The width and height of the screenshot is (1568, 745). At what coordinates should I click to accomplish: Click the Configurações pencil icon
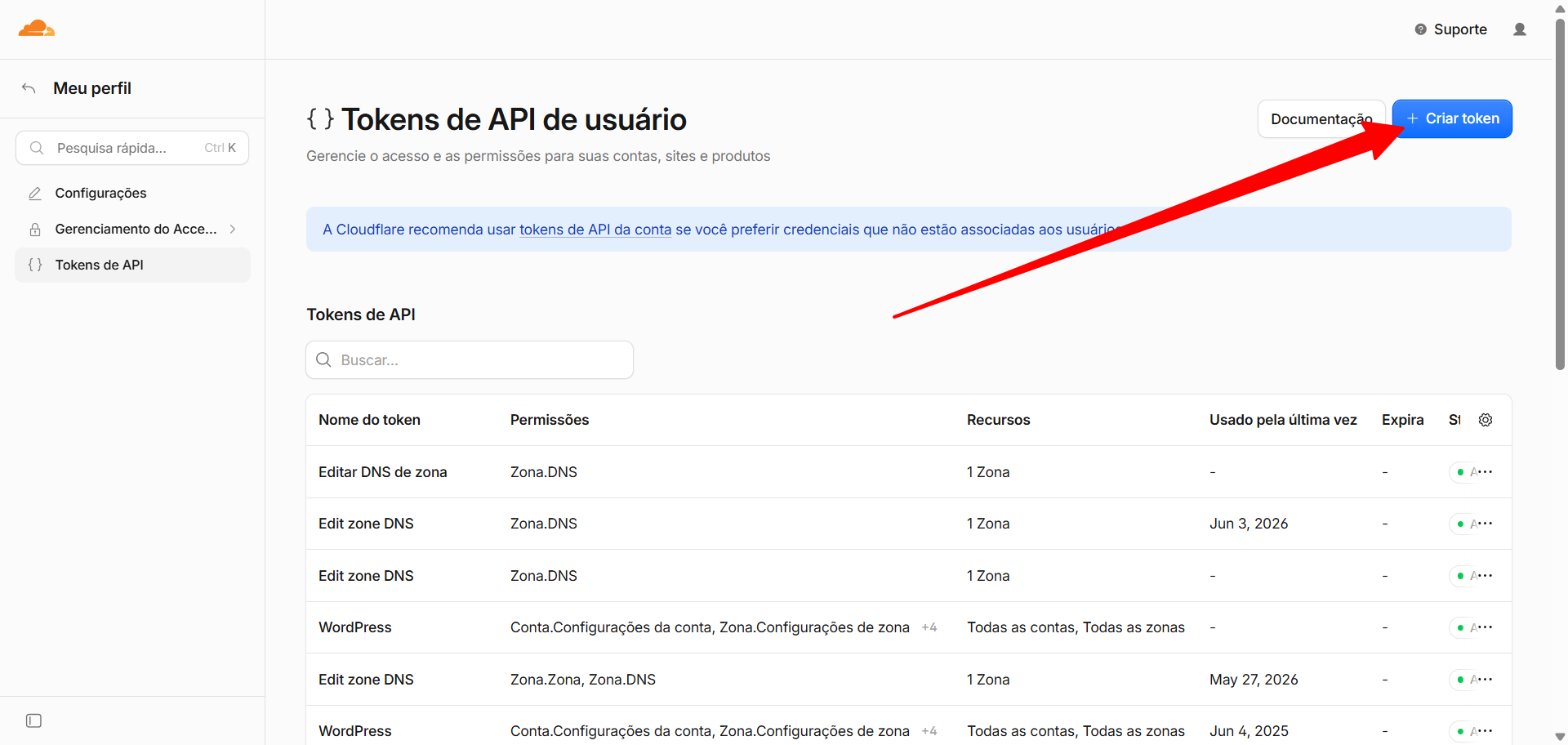click(35, 194)
